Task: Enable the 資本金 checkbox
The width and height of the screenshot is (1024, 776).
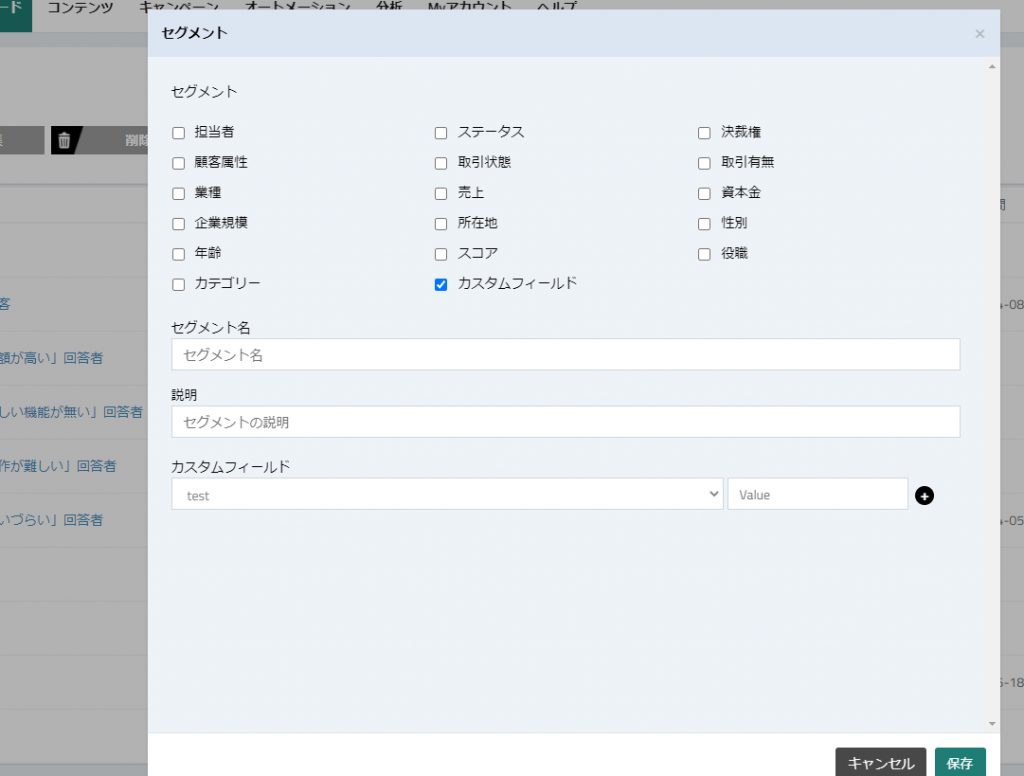Action: (704, 193)
